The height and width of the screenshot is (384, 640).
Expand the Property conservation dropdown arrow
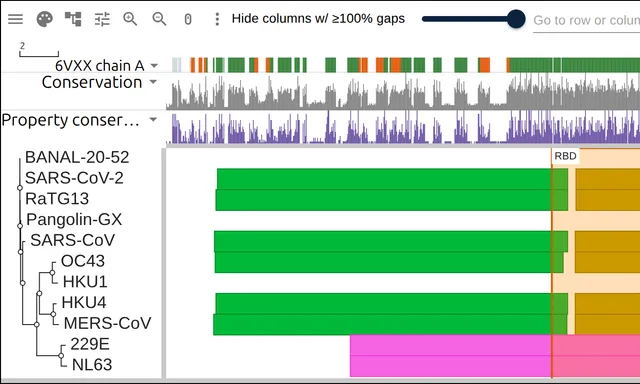pos(153,120)
